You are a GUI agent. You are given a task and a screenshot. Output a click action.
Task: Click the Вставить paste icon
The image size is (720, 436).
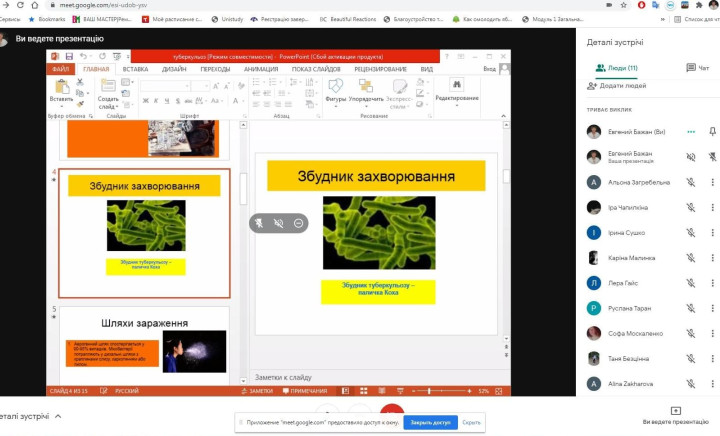(x=61, y=88)
